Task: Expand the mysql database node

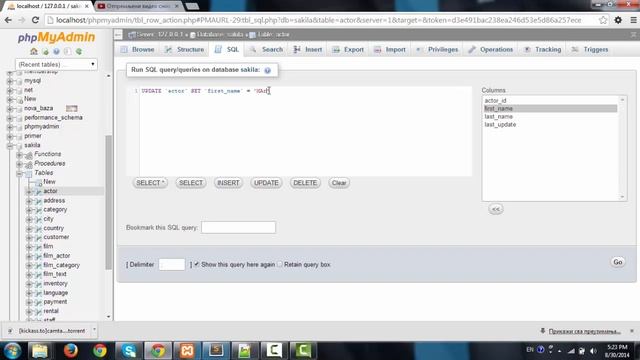Action: click(10, 81)
